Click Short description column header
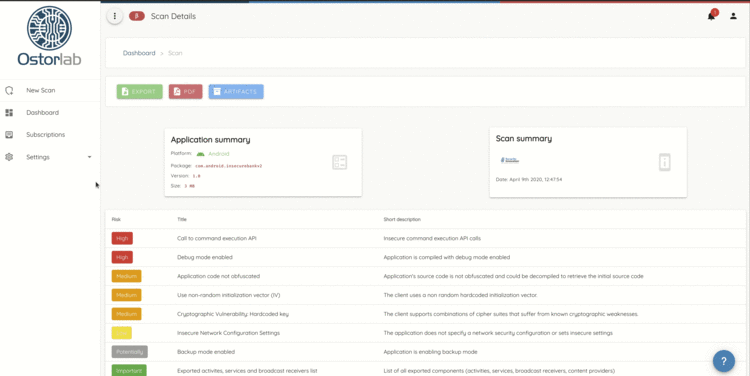Image resolution: width=750 pixels, height=376 pixels. (402, 220)
